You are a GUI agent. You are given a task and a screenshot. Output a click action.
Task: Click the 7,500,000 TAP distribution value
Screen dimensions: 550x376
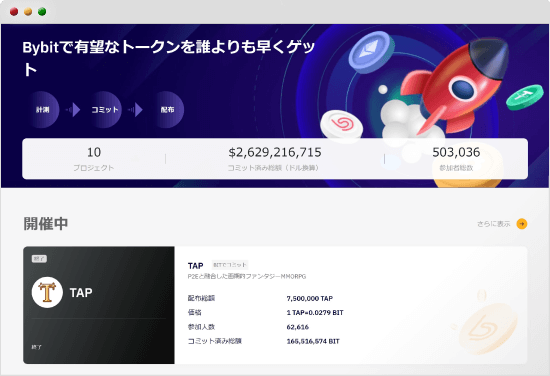(309, 298)
